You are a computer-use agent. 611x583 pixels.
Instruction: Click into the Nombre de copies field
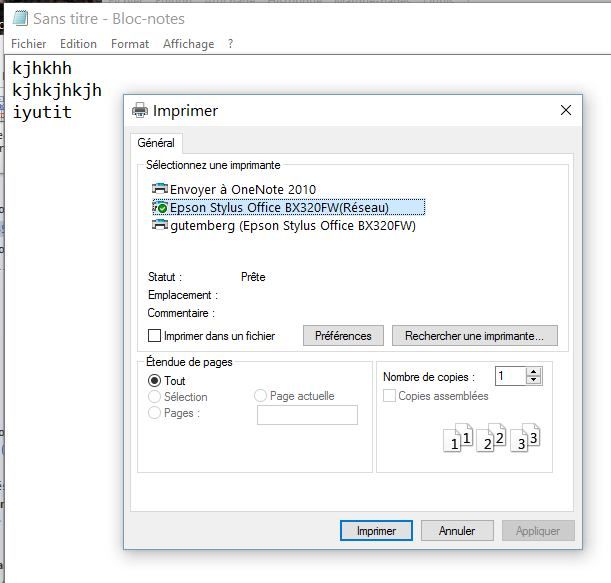[510, 376]
